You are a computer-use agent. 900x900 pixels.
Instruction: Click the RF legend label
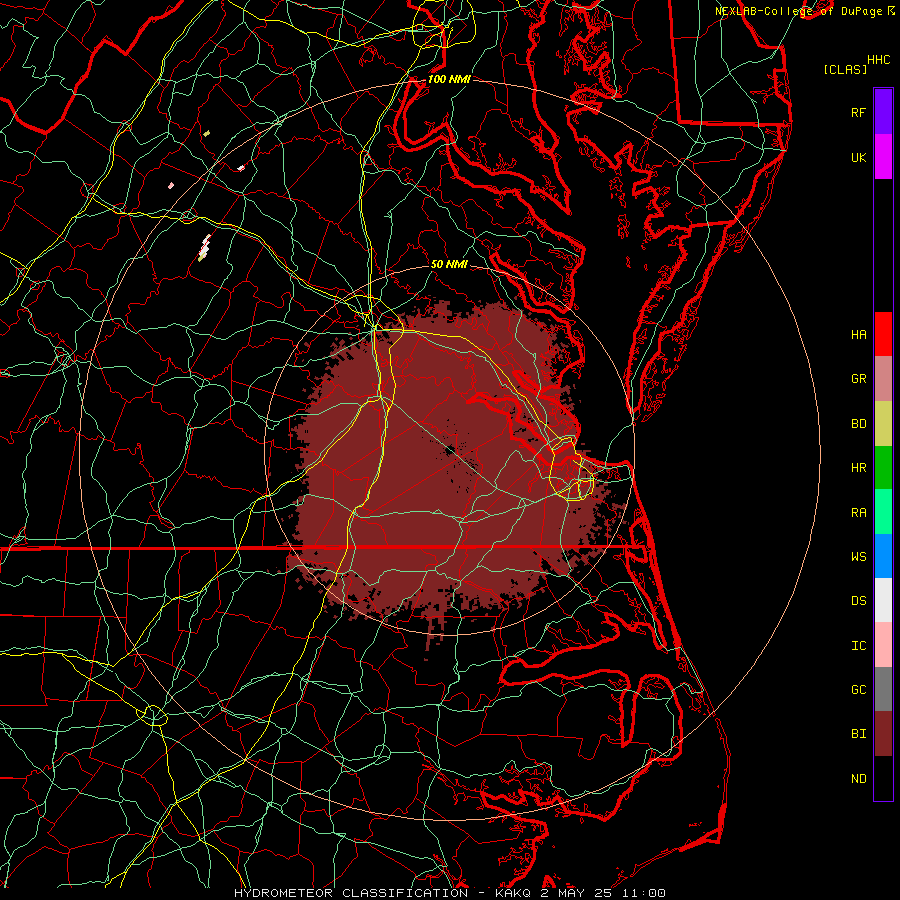click(x=858, y=112)
